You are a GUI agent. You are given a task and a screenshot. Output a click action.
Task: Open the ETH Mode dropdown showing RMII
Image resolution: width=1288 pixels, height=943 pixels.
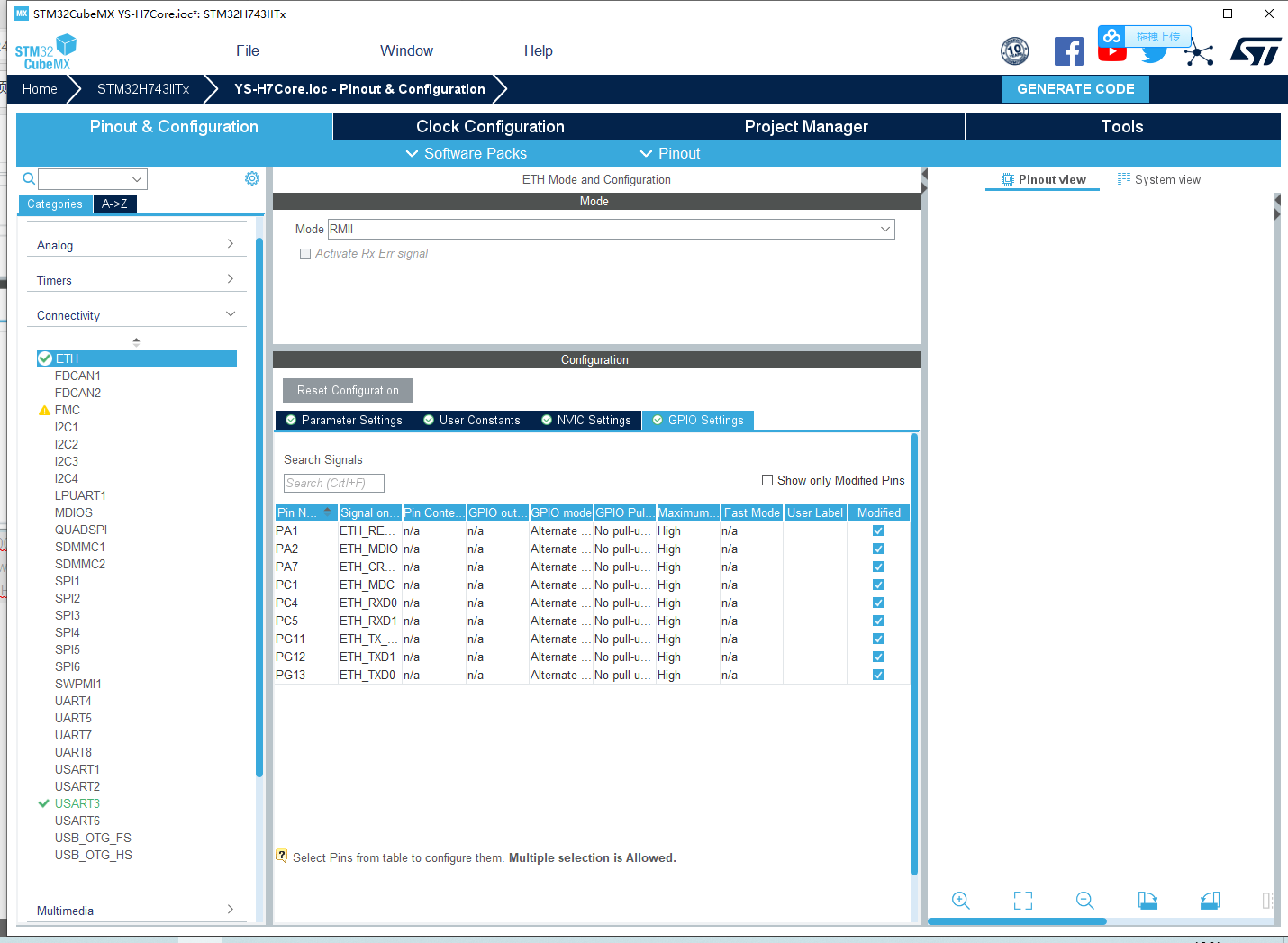pyautogui.click(x=611, y=229)
